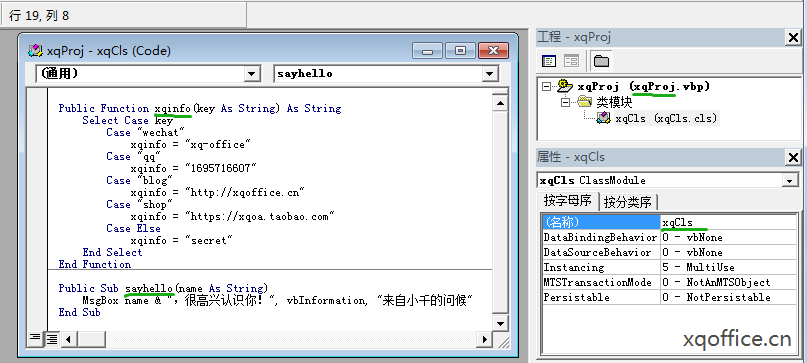This screenshot has width=807, height=363.
Task: Close the 属性 - xqCls panel
Action: pyautogui.click(x=793, y=158)
